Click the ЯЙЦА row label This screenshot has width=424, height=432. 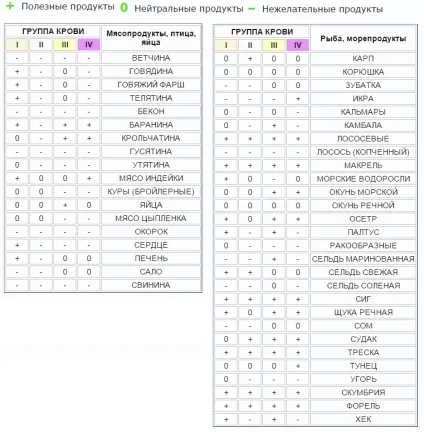point(151,205)
